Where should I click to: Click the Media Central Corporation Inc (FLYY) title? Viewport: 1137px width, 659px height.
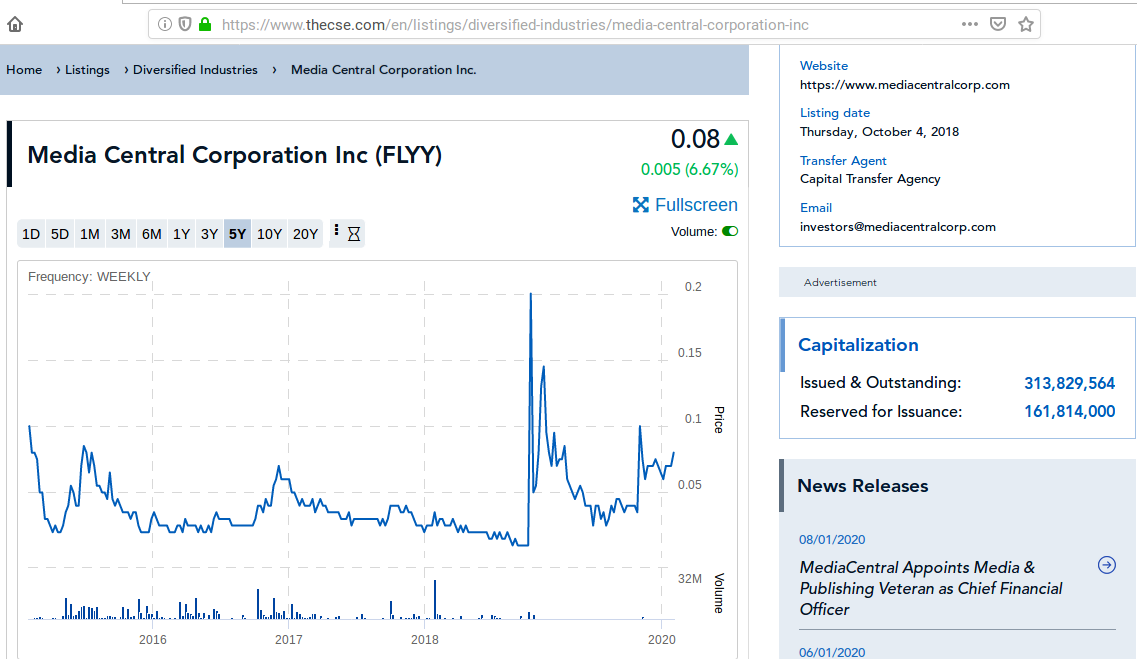coord(234,155)
